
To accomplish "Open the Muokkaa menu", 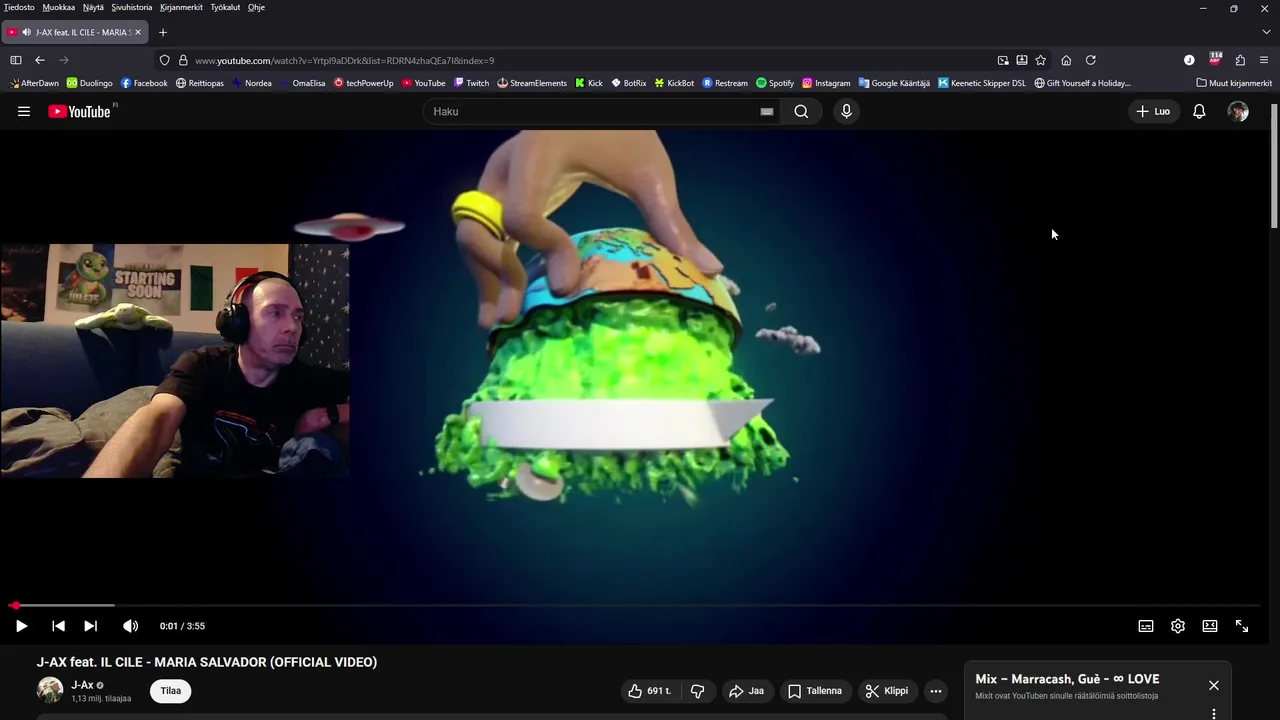I will pos(59,7).
